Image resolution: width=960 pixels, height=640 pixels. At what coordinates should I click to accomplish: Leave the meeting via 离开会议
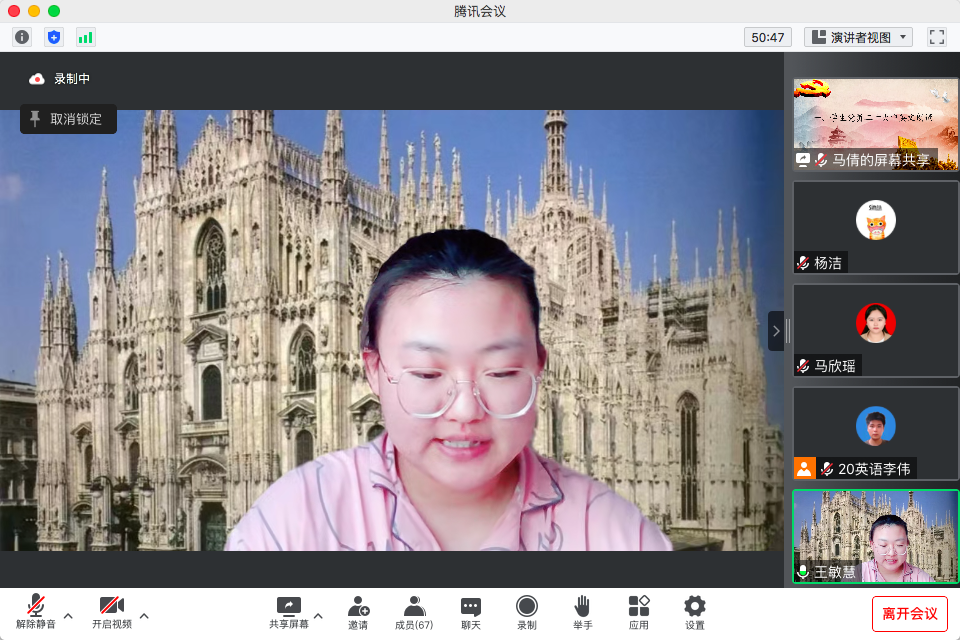point(910,614)
